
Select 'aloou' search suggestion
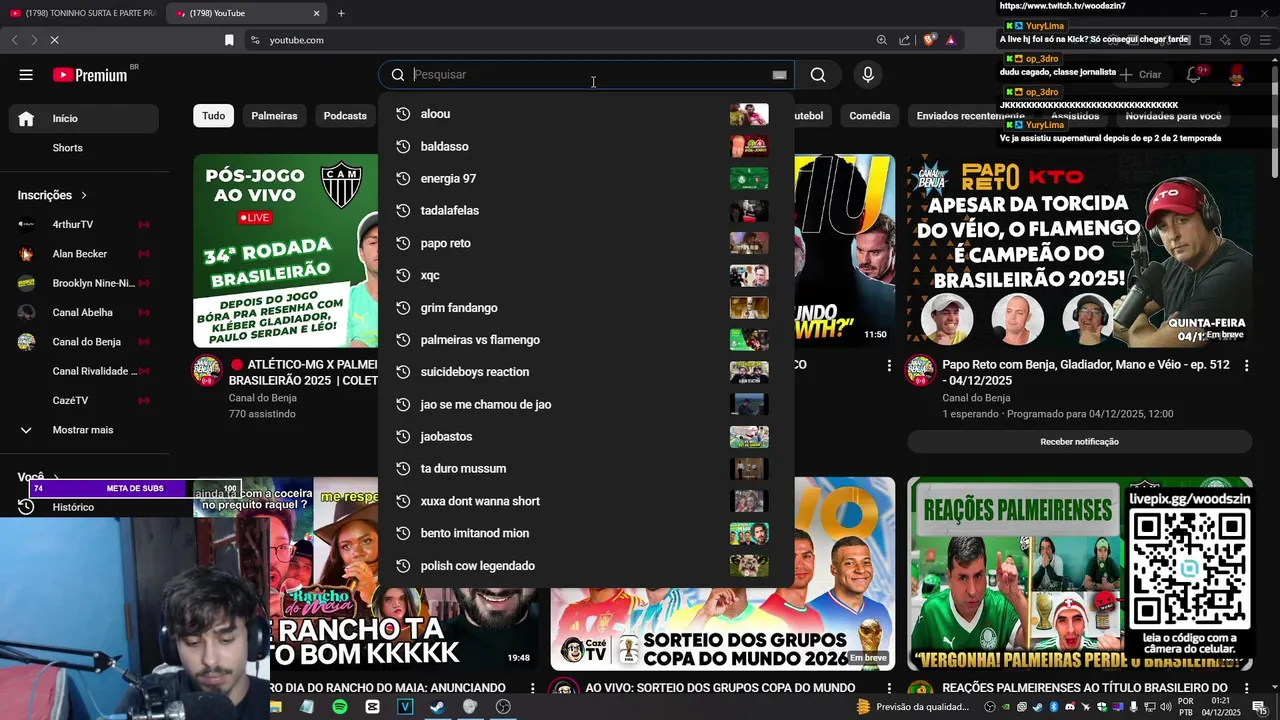[586, 114]
